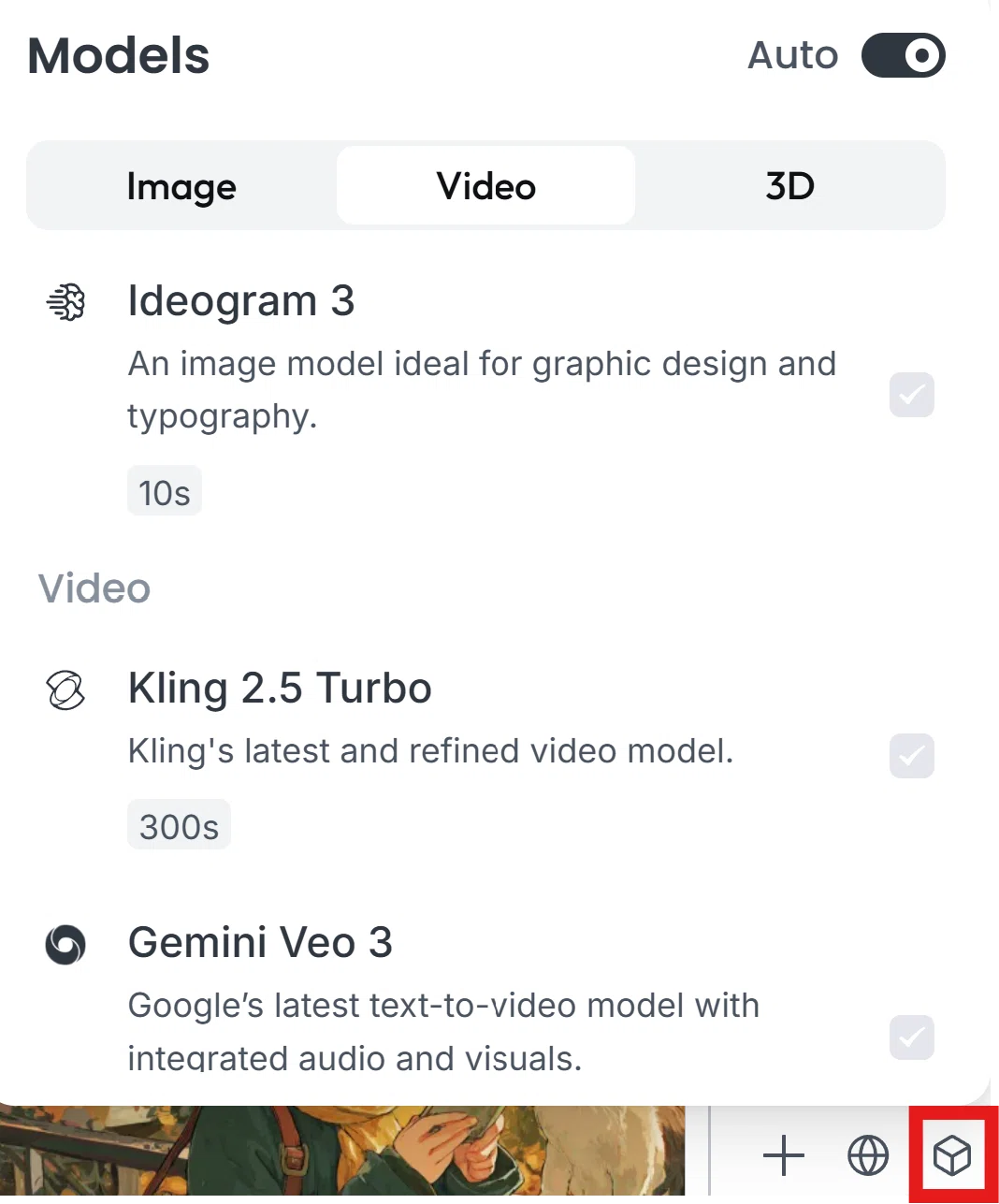
Task: Open the models cube icon
Action: (952, 1156)
